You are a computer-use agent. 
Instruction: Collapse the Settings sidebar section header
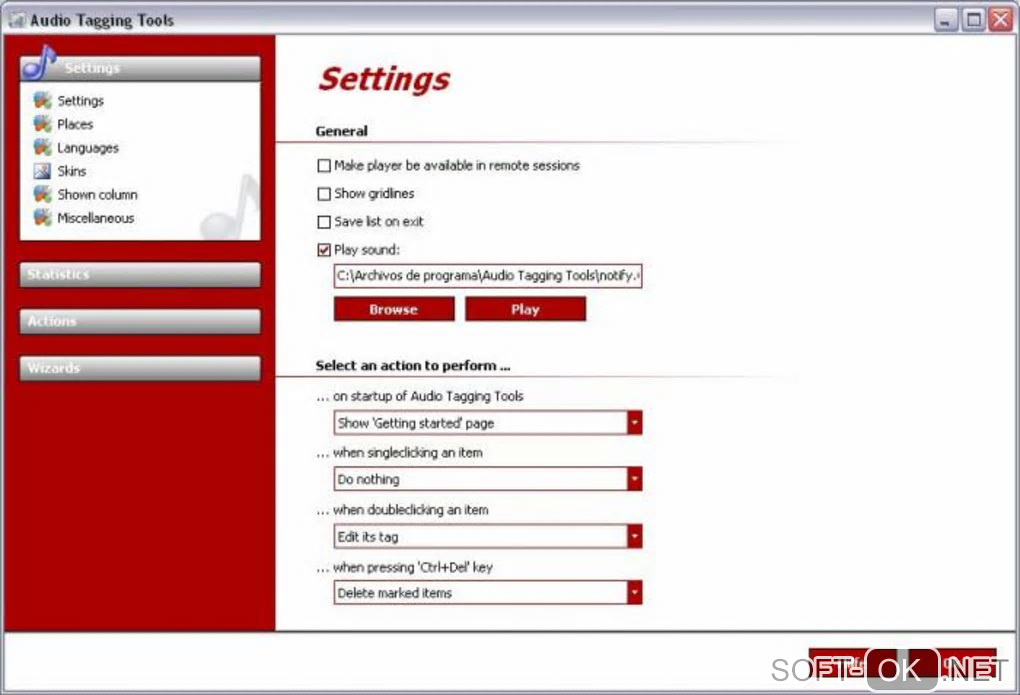click(x=140, y=68)
